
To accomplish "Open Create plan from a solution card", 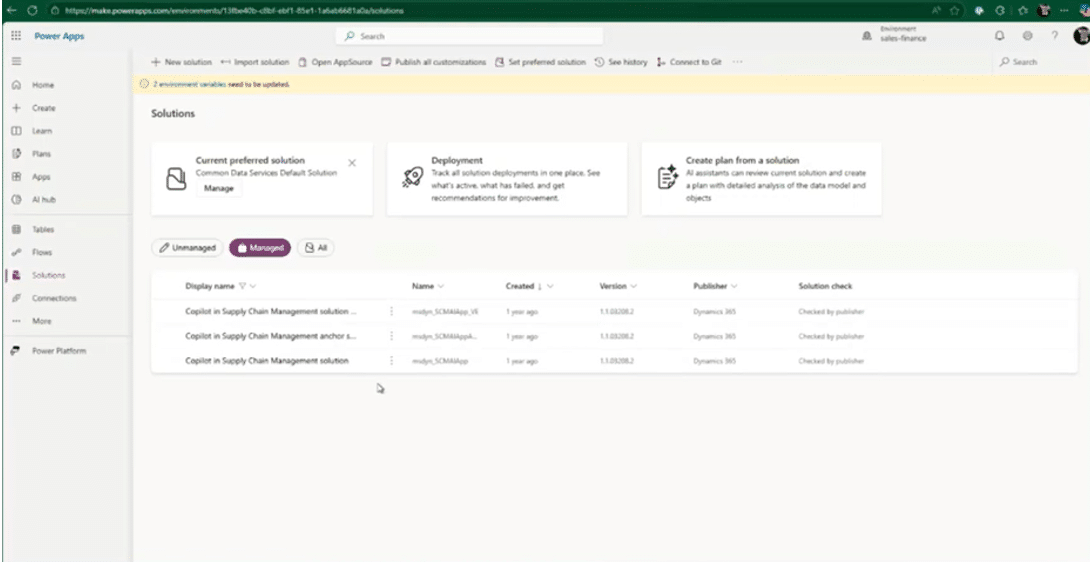I will click(761, 179).
